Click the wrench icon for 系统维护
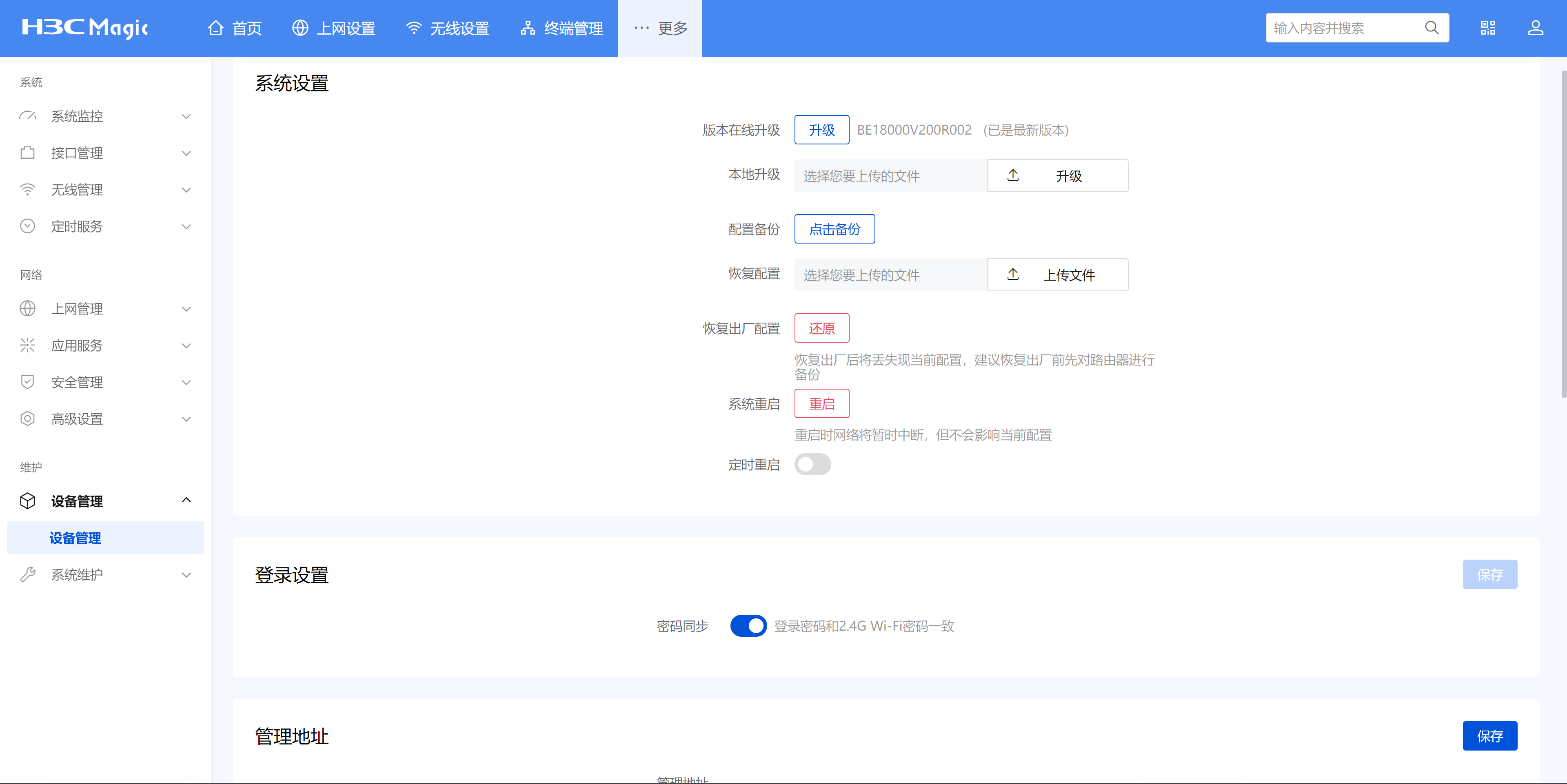The width and height of the screenshot is (1567, 784). click(x=27, y=574)
